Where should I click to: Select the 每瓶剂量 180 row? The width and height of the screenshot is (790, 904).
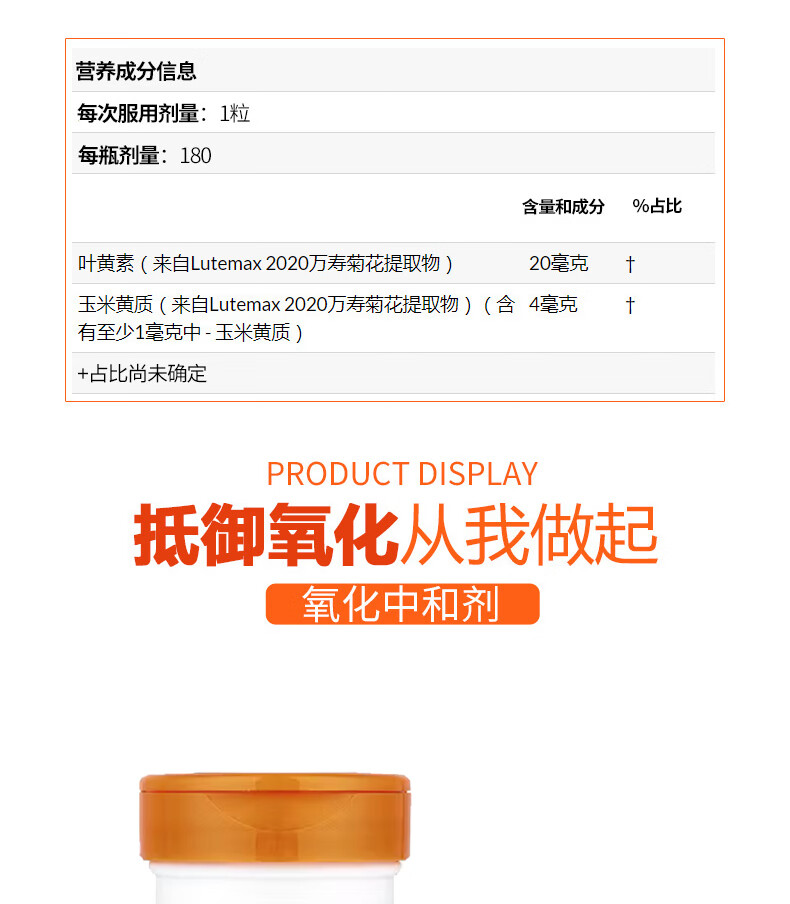[x=393, y=155]
